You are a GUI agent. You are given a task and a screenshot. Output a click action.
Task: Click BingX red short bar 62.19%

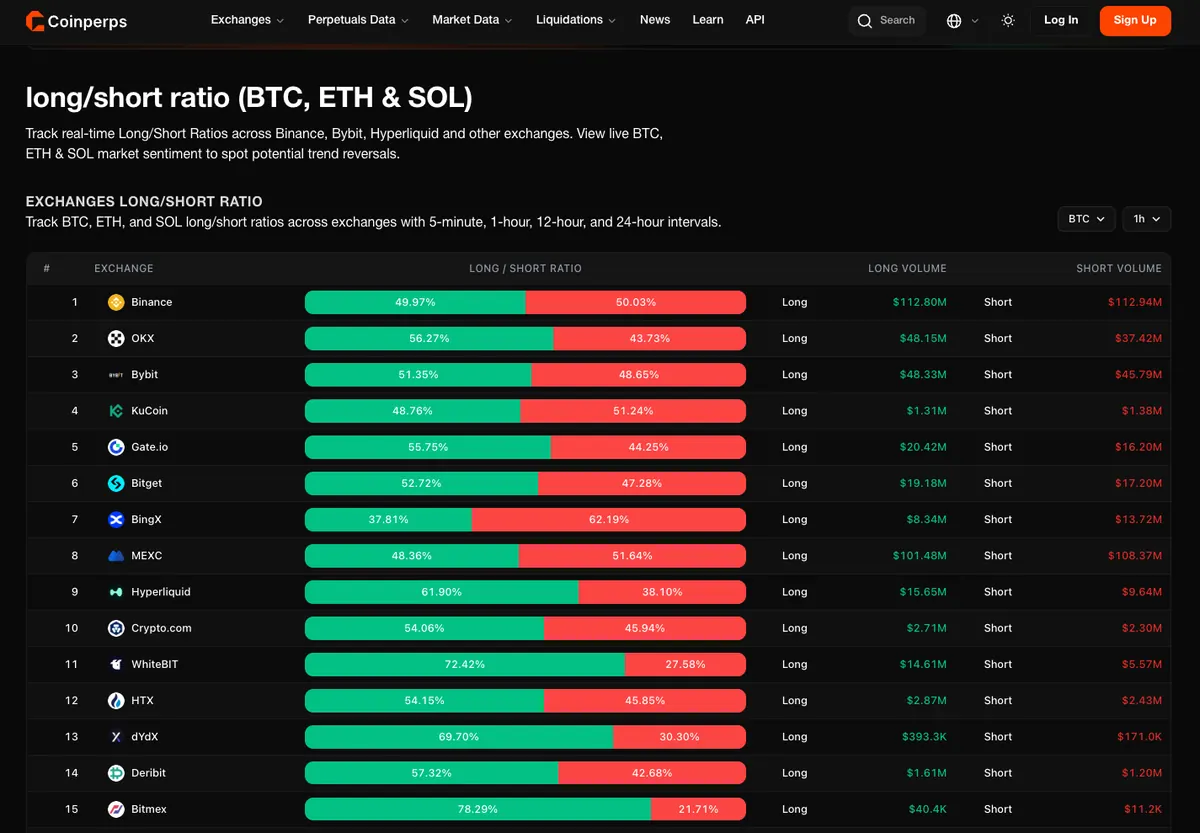(609, 519)
